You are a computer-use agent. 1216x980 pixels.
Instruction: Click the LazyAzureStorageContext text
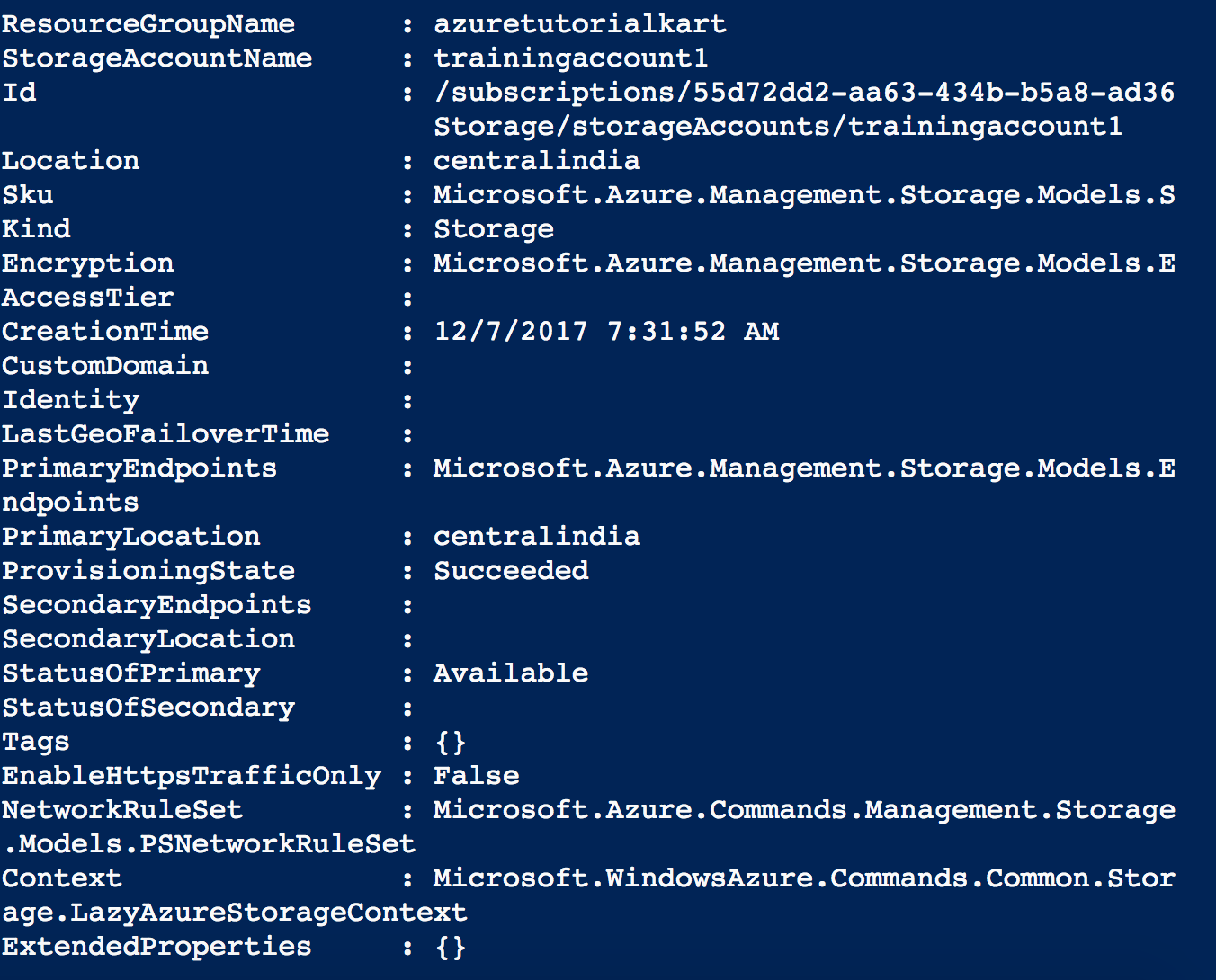point(269,913)
